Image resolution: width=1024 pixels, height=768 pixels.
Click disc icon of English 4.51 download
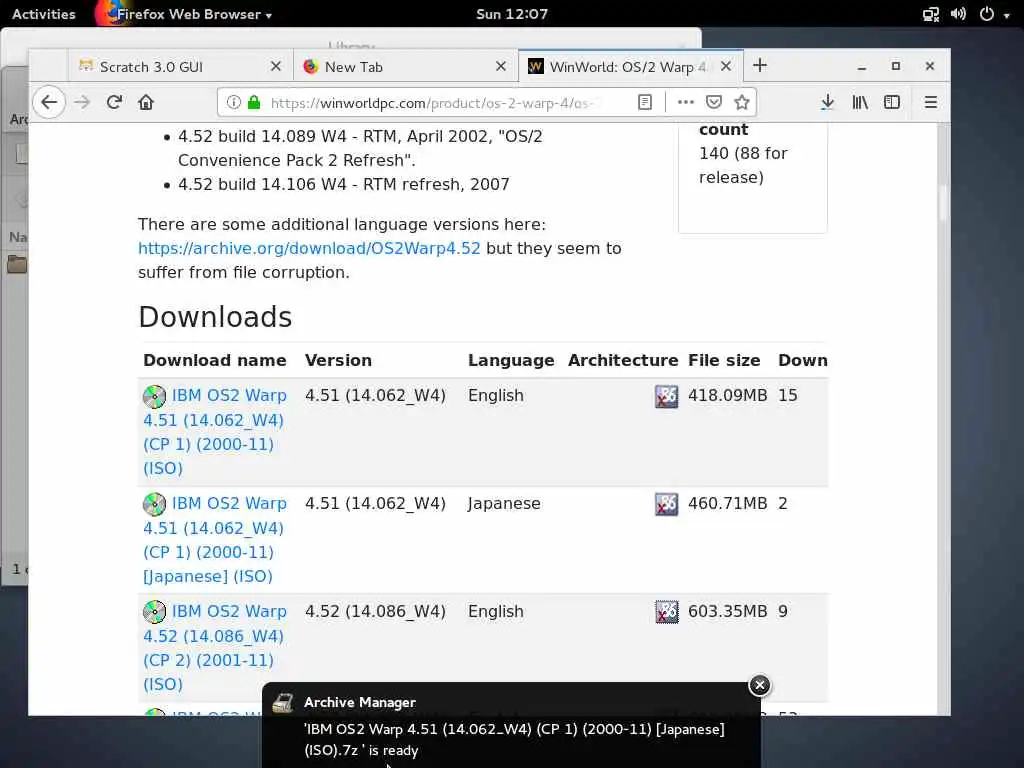tap(155, 396)
